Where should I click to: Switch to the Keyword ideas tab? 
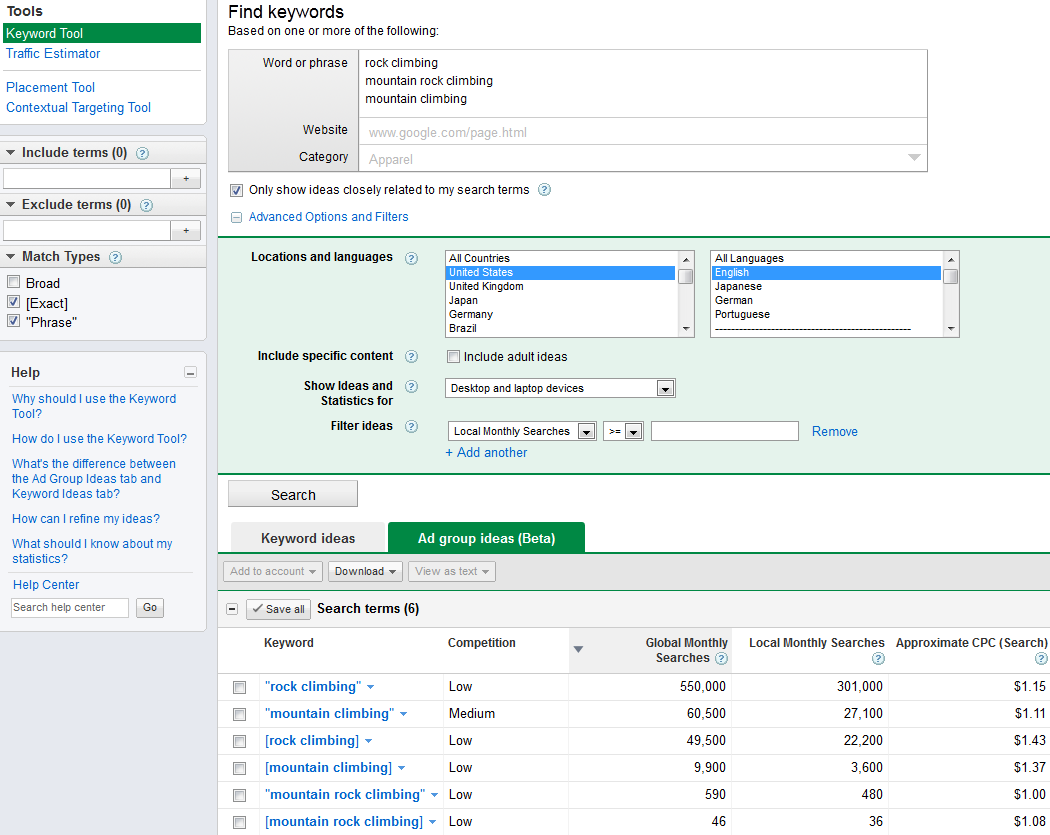[x=307, y=537]
